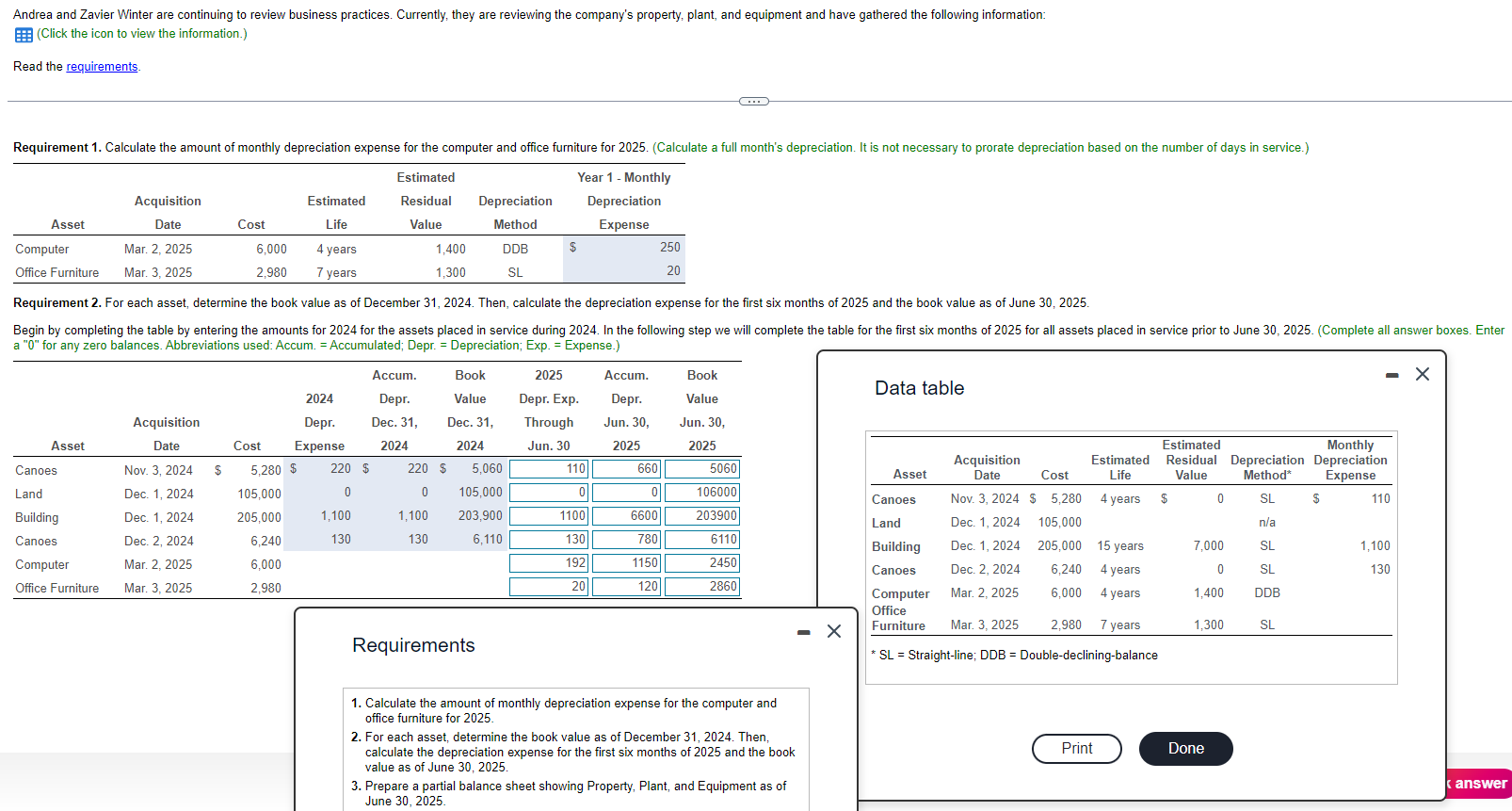Edit Land Accum. Depr. Jun. 30 field
The image size is (1512, 811).
pos(626,493)
